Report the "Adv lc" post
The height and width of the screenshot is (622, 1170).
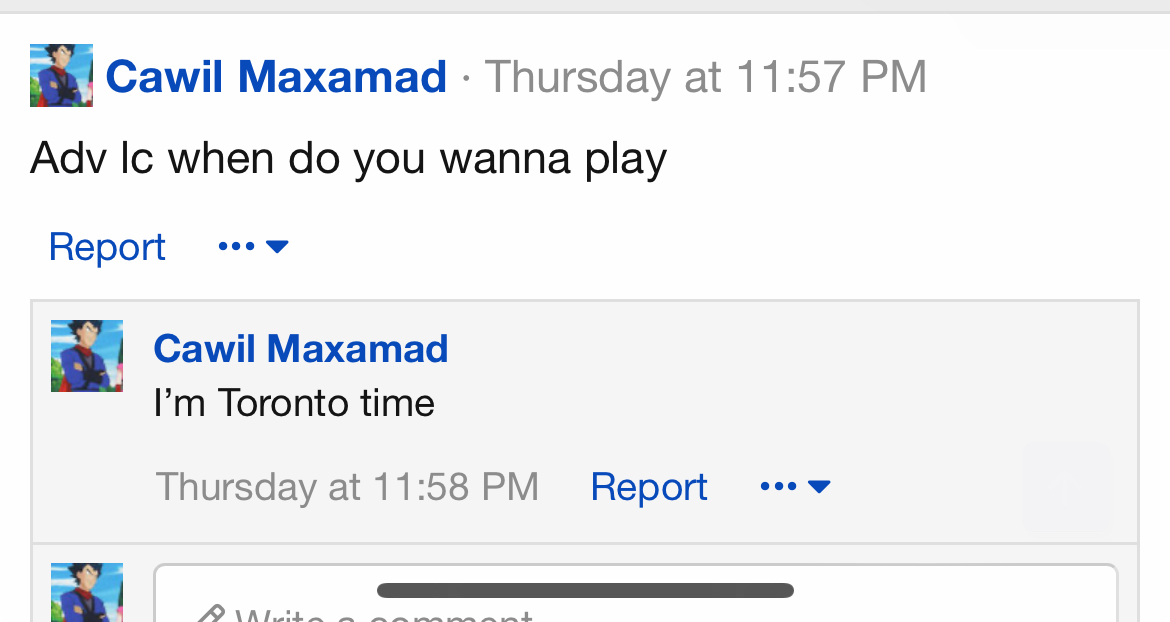coord(107,246)
